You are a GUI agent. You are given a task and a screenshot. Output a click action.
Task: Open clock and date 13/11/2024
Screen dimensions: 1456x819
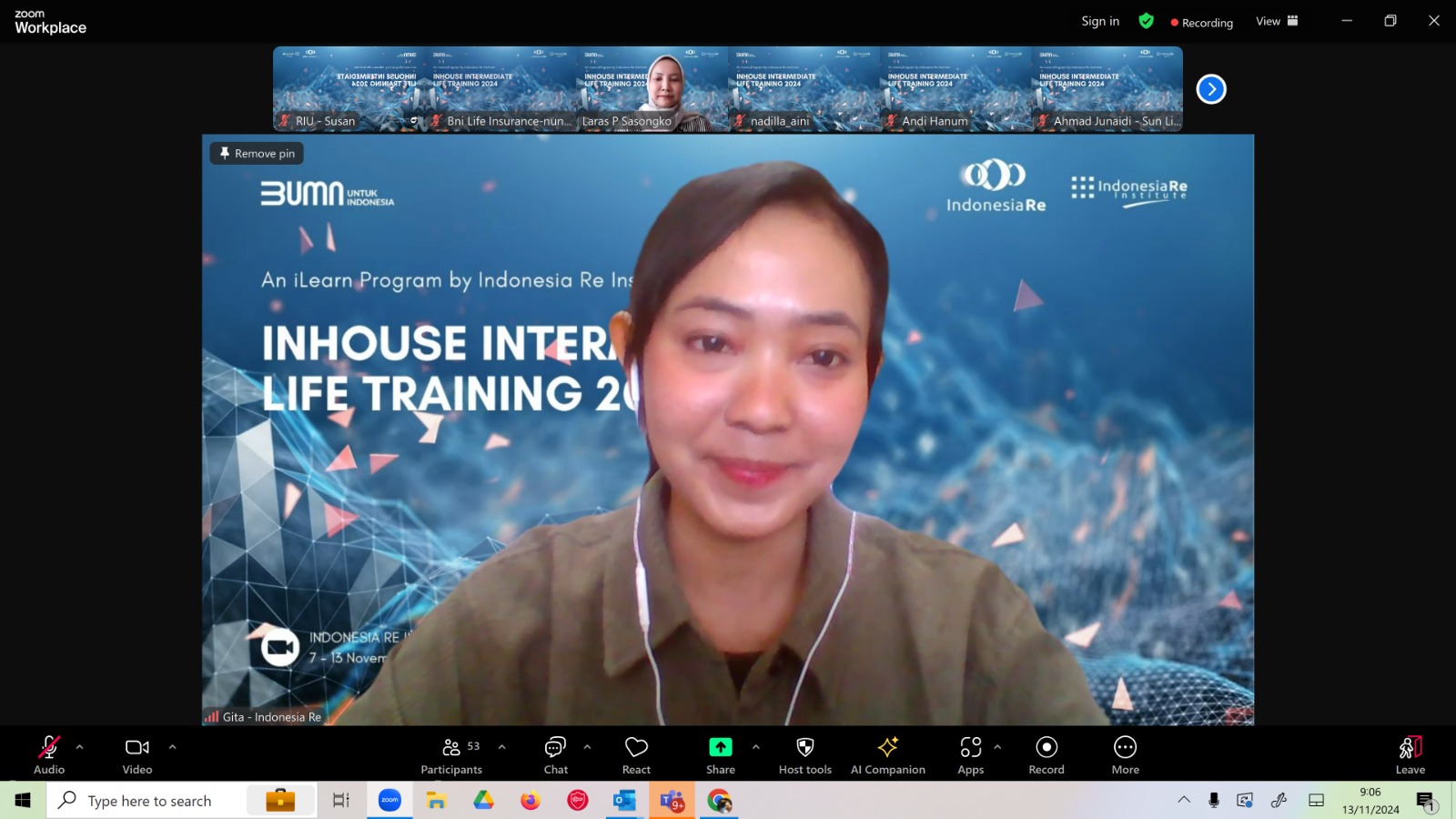pyautogui.click(x=1370, y=801)
